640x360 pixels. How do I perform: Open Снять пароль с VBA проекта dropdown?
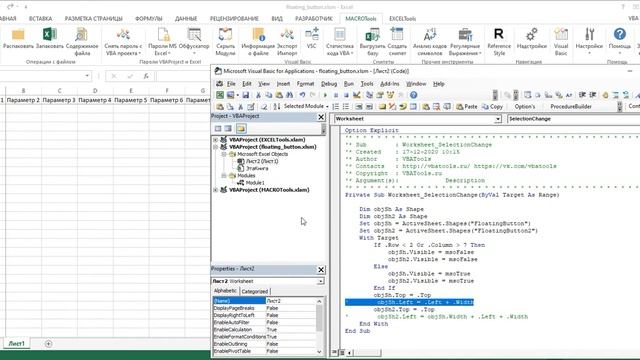[123, 42]
